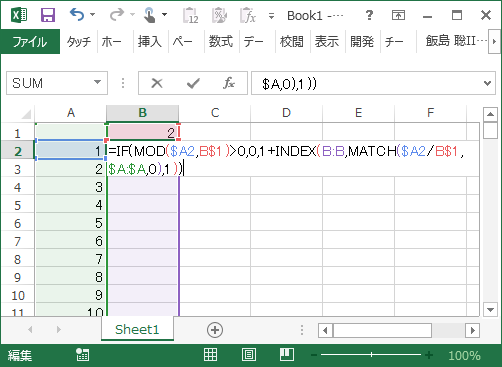Click the Excel application logo icon

[x=19, y=15]
